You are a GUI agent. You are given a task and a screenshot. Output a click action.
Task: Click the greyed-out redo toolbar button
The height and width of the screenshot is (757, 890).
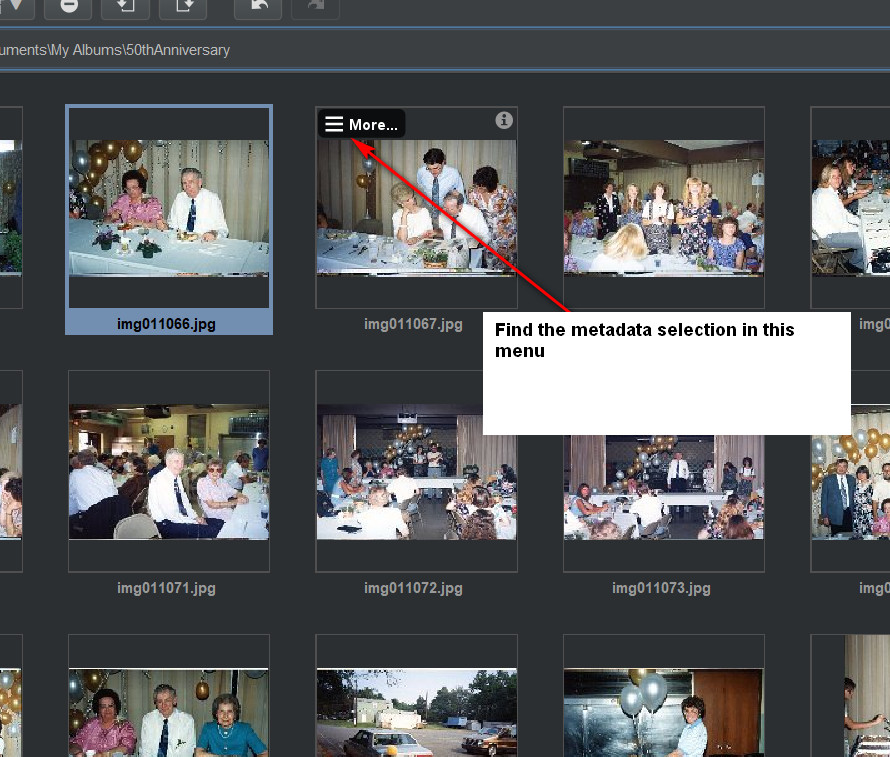click(316, 7)
